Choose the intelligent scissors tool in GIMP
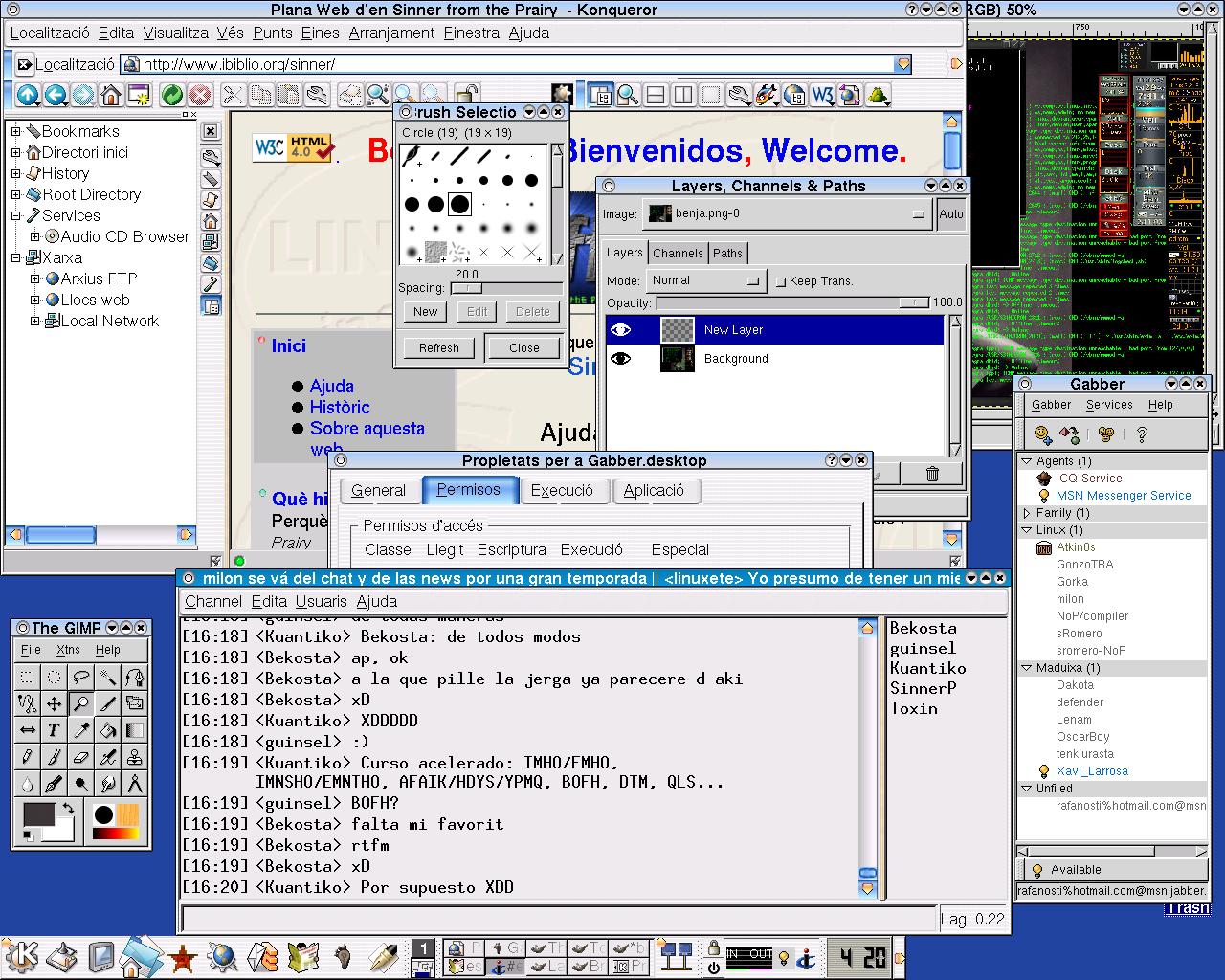1225x980 pixels. tap(27, 703)
